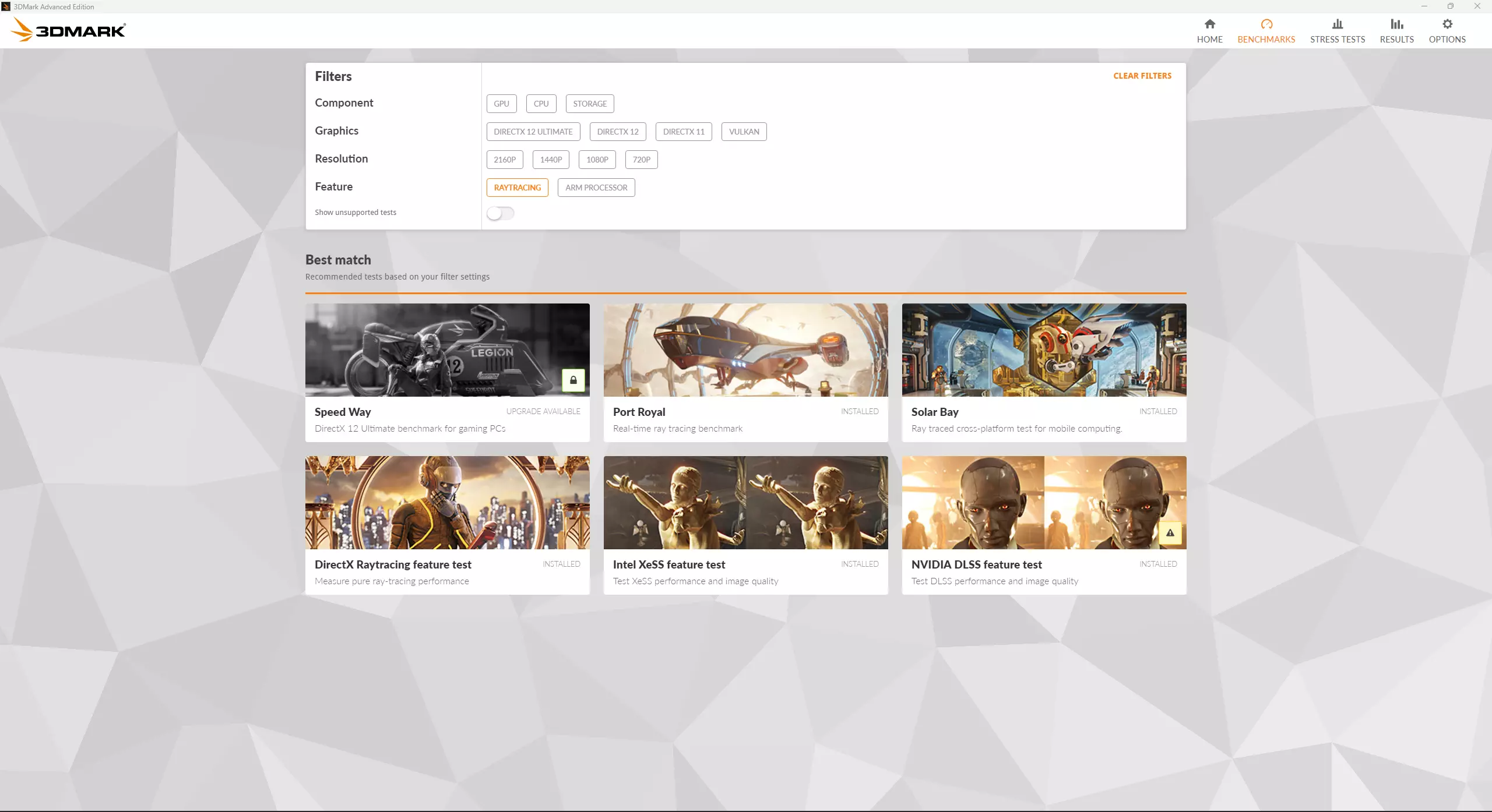1492x812 pixels.
Task: Select the 1080P resolution filter
Action: [597, 160]
